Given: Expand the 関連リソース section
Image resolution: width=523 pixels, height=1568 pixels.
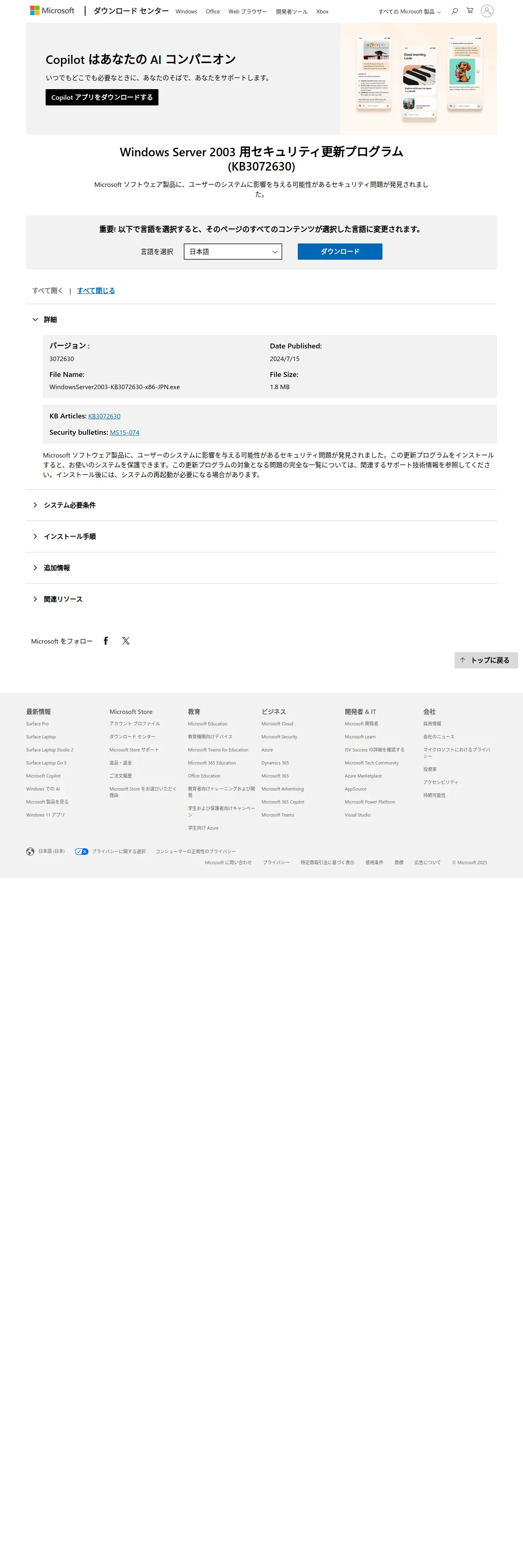Looking at the screenshot, I should (57, 599).
